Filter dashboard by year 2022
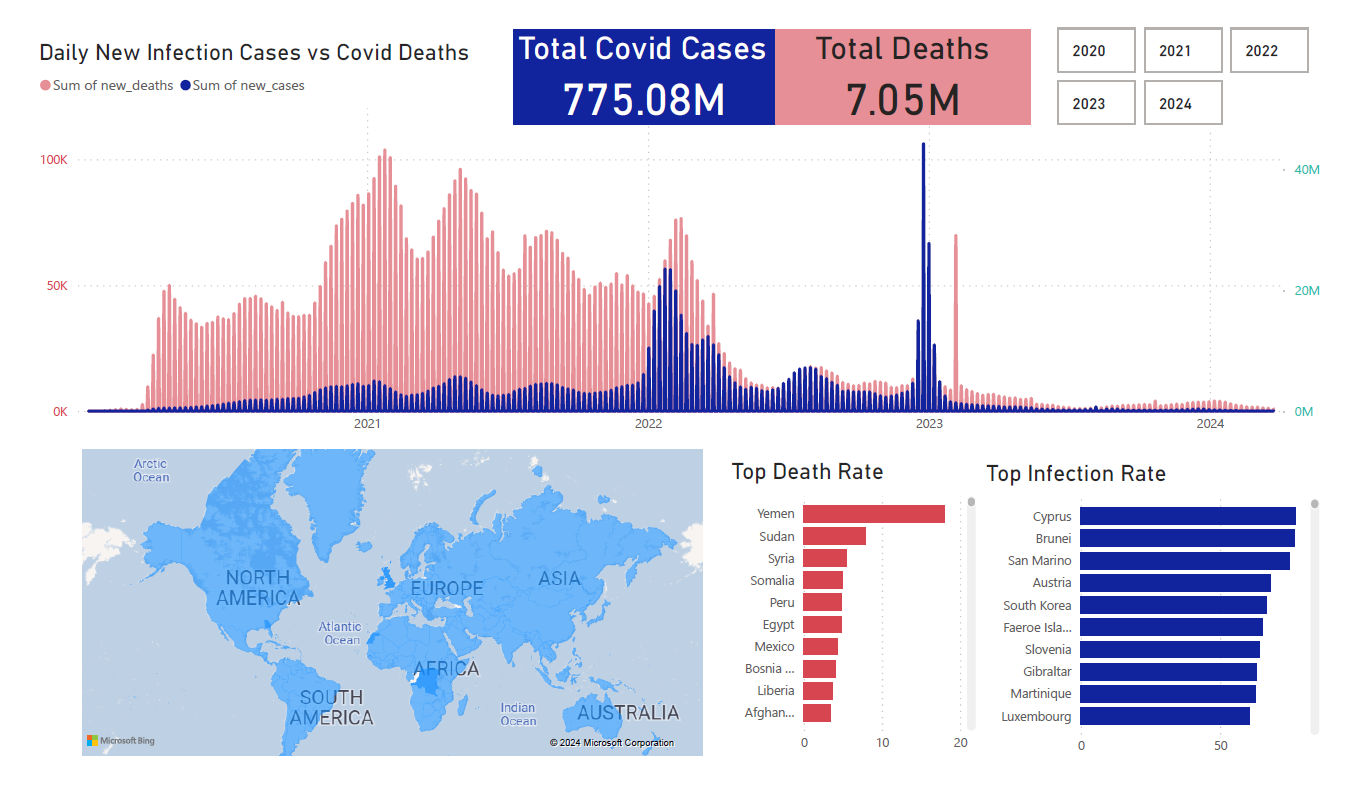The image size is (1362, 793). coord(1269,50)
